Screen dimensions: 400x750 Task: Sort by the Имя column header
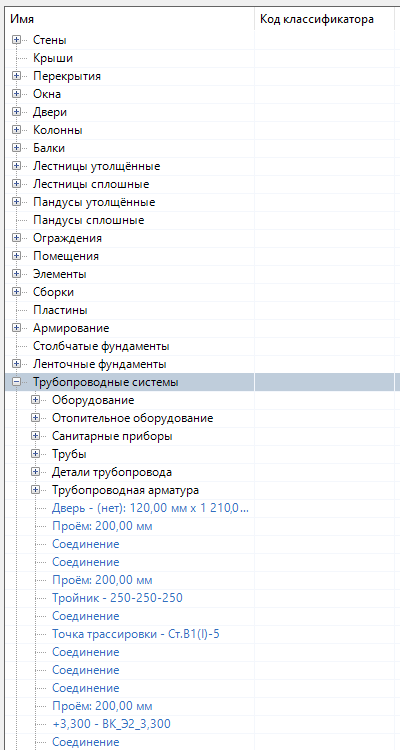(x=130, y=20)
